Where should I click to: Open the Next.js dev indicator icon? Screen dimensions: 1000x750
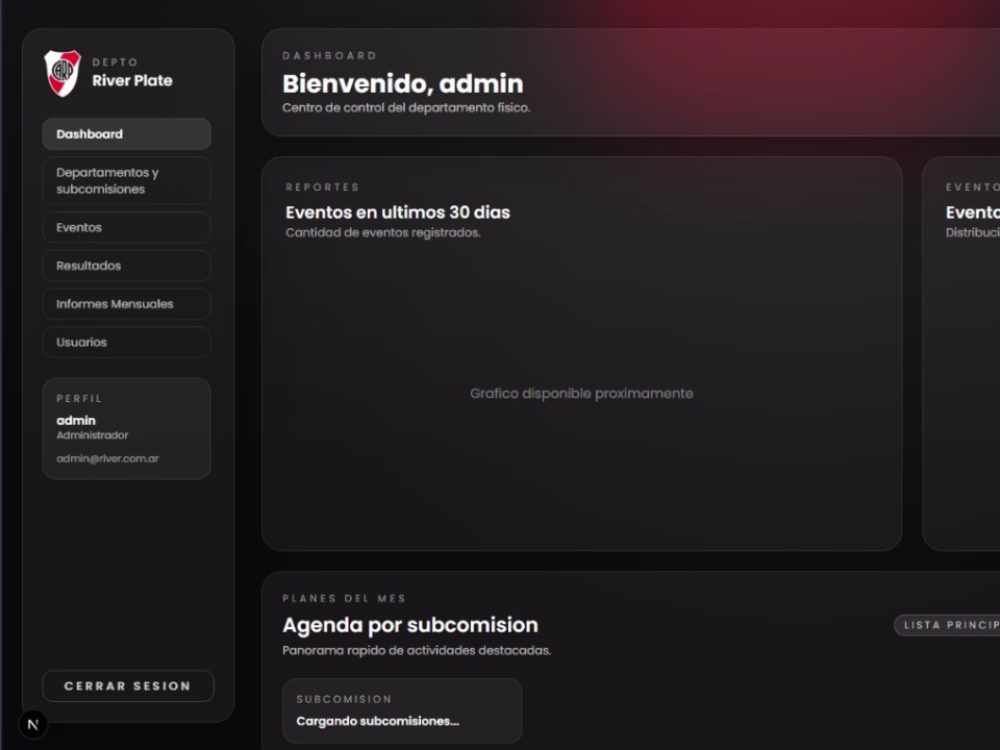click(x=33, y=724)
